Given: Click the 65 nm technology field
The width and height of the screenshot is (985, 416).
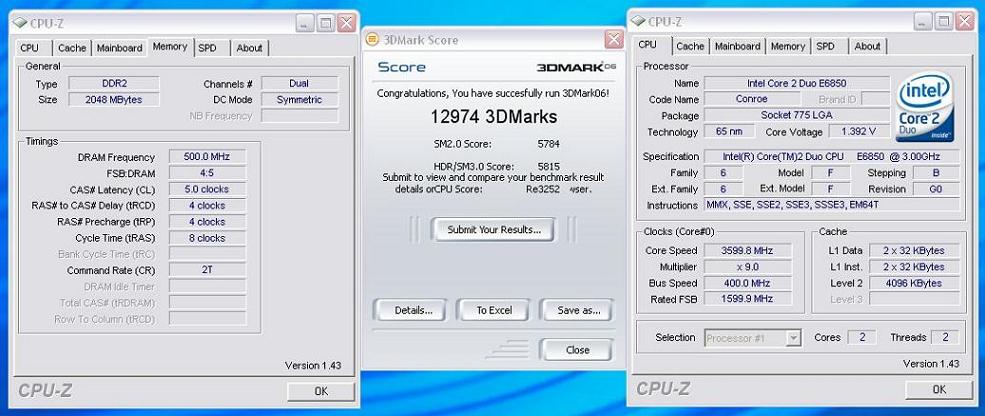Looking at the screenshot, I should point(729,131).
